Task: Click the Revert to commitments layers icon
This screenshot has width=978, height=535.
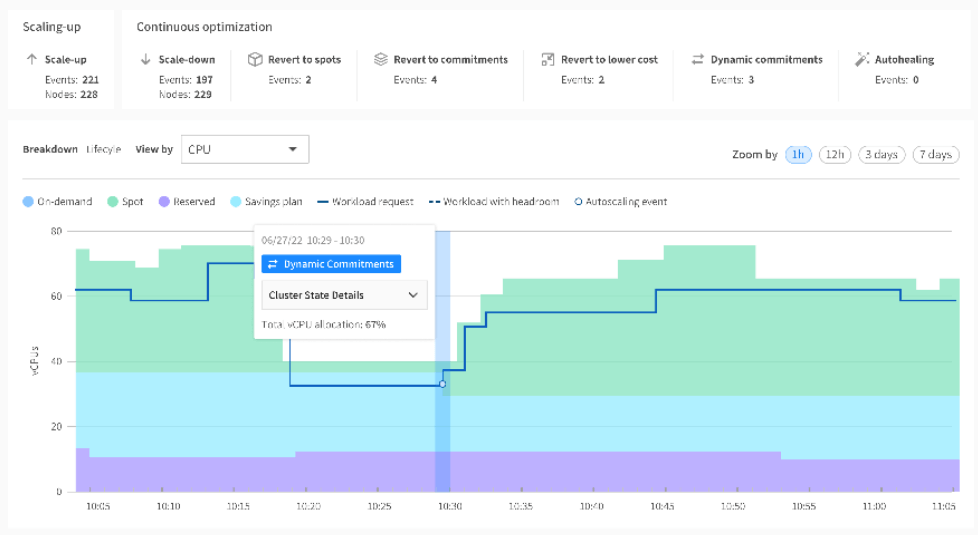Action: click(x=380, y=59)
